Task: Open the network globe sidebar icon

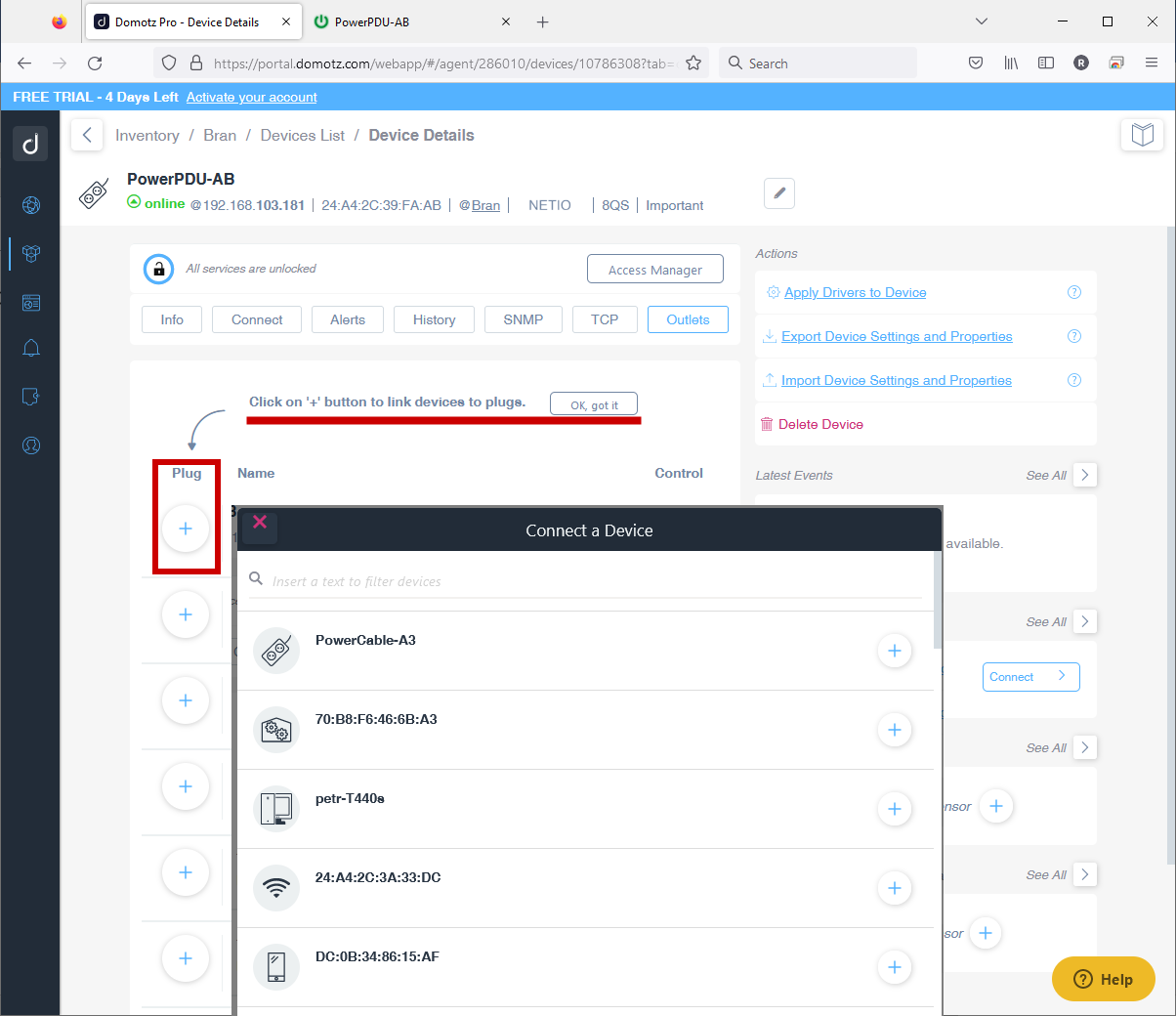Action: 31,204
